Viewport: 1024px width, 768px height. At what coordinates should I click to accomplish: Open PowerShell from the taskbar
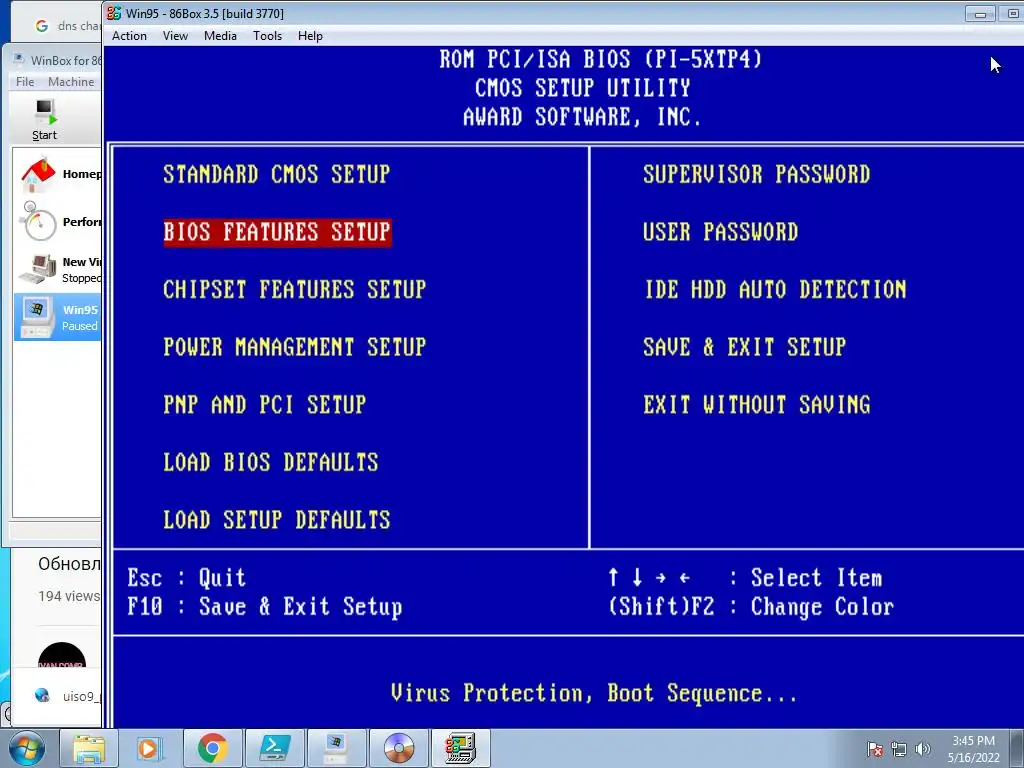[274, 748]
